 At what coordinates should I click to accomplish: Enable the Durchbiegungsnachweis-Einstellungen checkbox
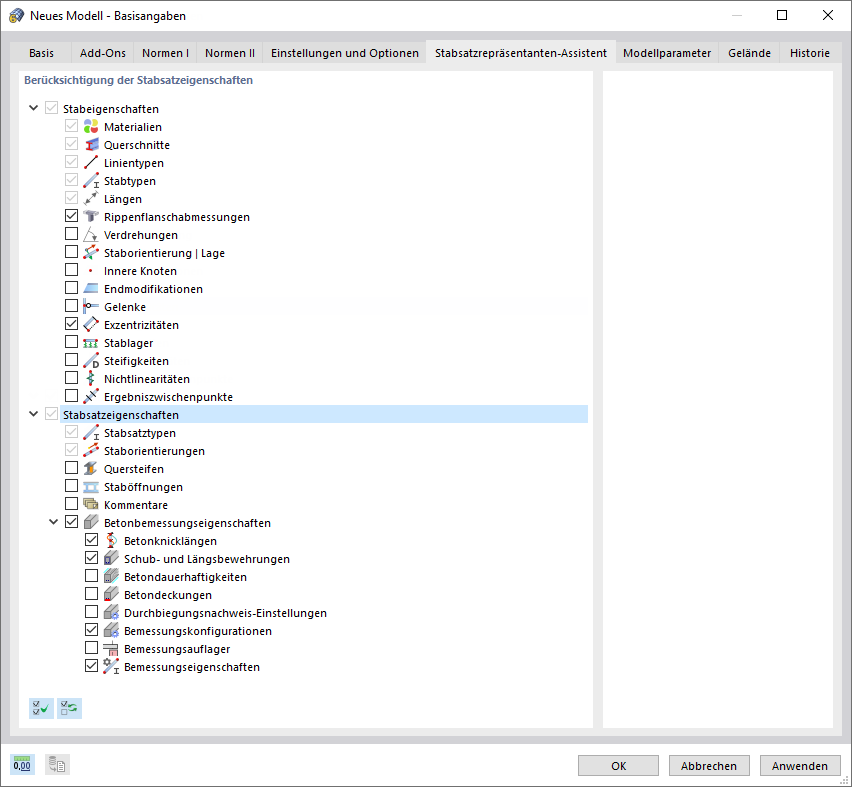coord(91,612)
